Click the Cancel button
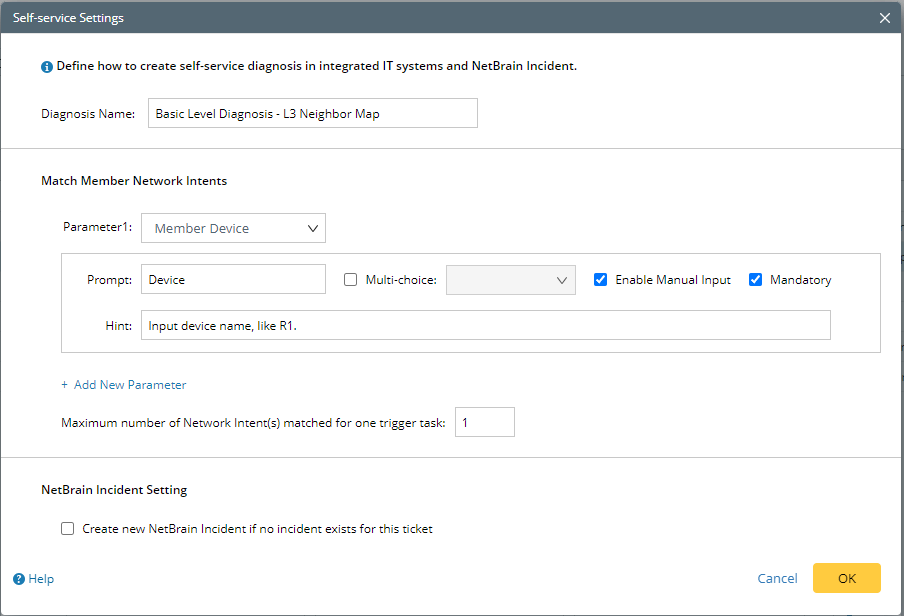This screenshot has height=616, width=904. [777, 579]
